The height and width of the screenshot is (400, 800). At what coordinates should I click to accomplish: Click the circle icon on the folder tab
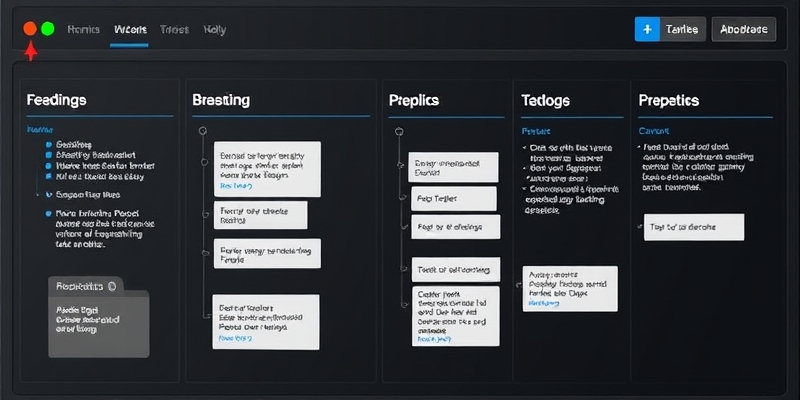pyautogui.click(x=111, y=286)
